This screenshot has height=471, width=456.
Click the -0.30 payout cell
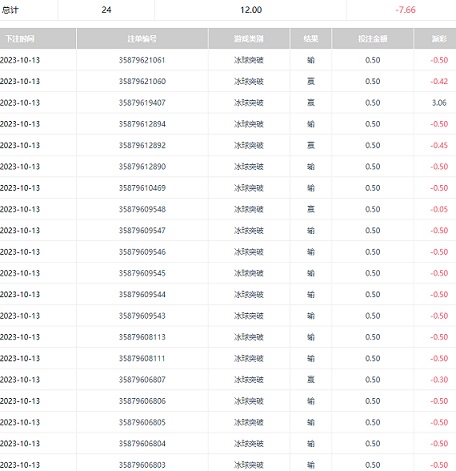tap(439, 380)
